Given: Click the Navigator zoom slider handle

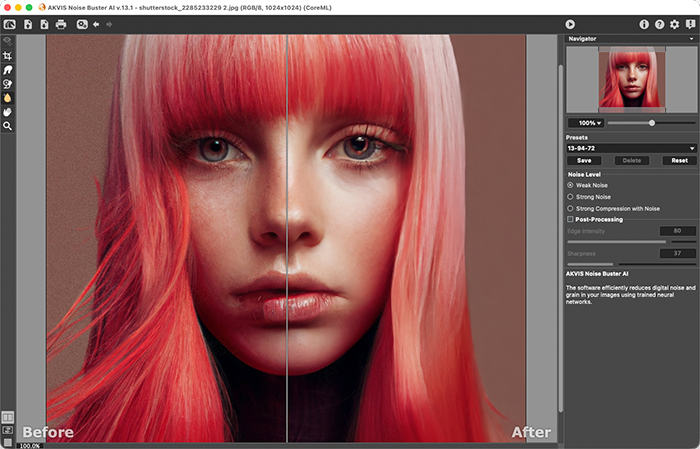Looking at the screenshot, I should click(x=652, y=123).
